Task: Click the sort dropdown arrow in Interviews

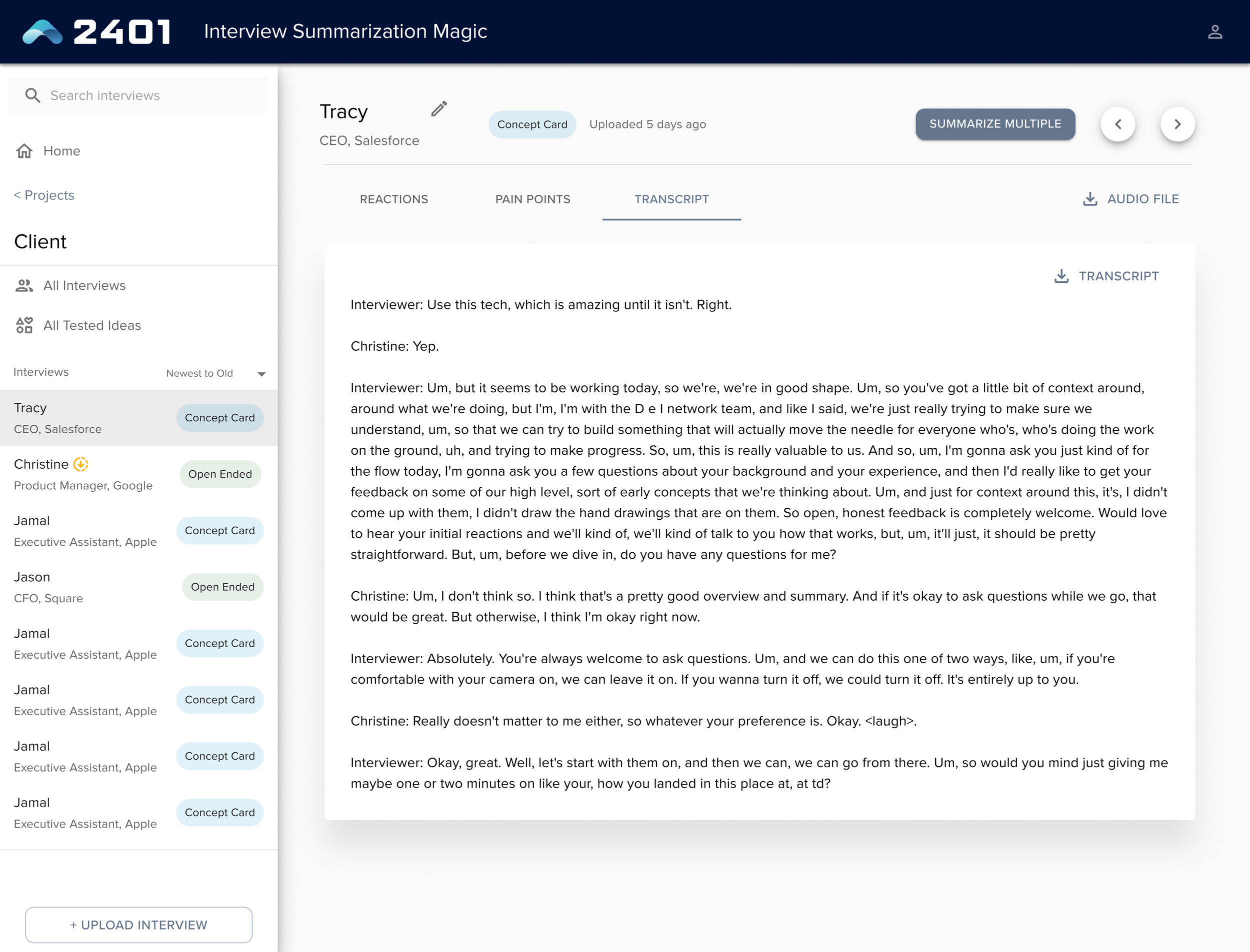Action: (x=261, y=374)
